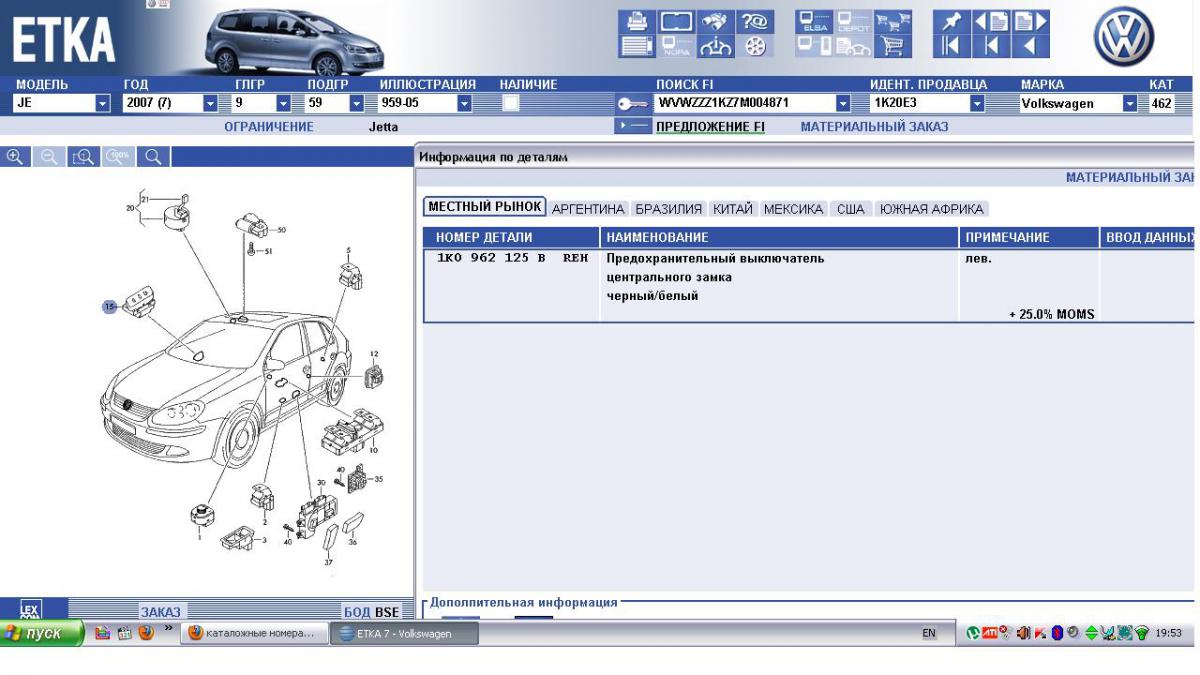Reset illustration zoom to 100%
Viewport: 1200px width, 675px height.
118,157
